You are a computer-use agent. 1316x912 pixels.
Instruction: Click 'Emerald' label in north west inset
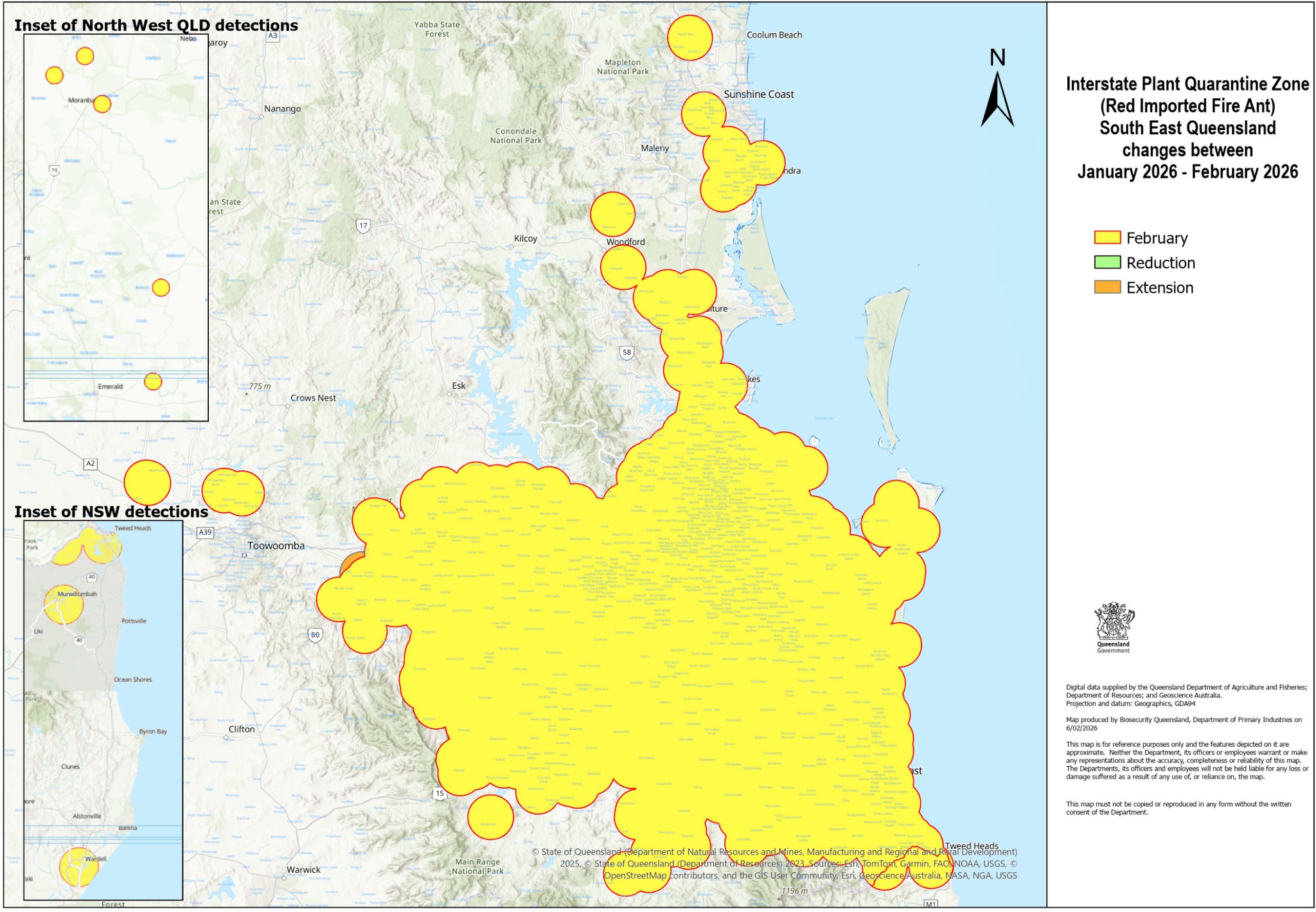tap(110, 387)
